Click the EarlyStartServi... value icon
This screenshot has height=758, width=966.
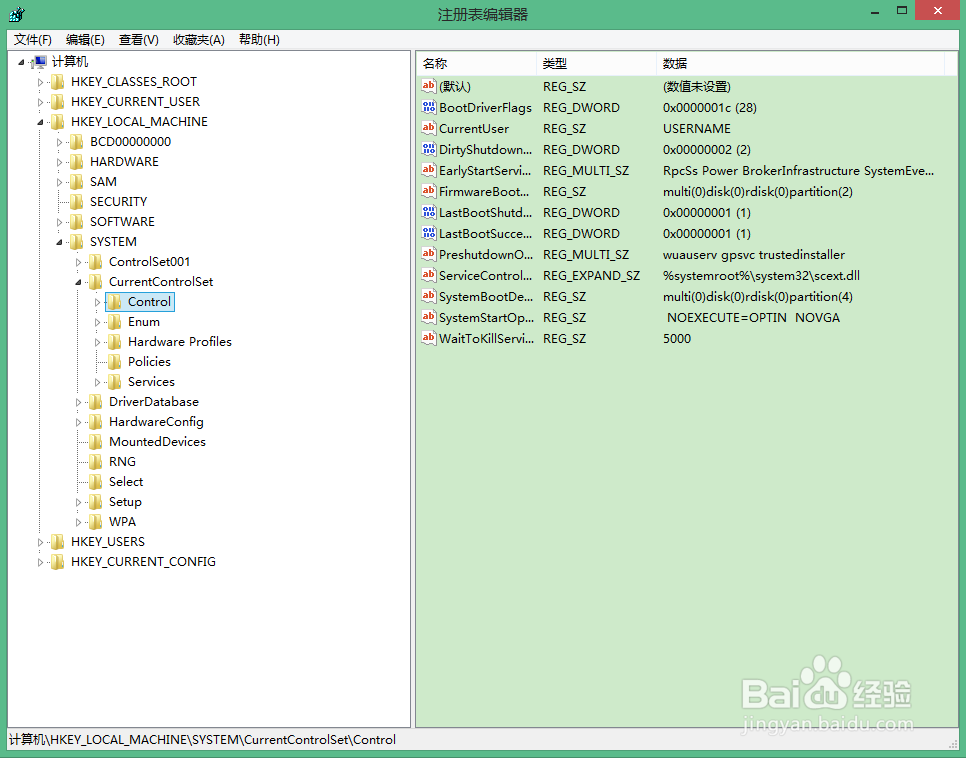coord(429,169)
